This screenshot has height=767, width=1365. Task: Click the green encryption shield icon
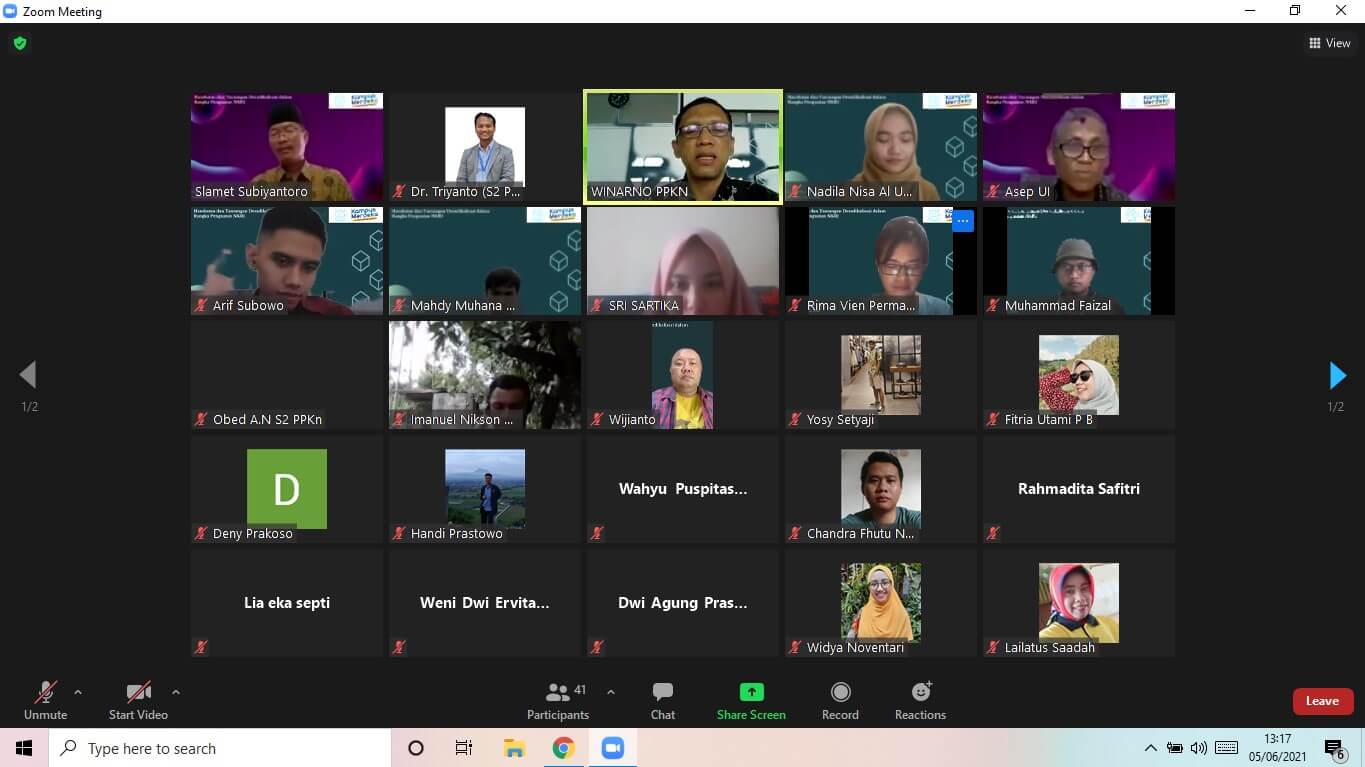[x=19, y=43]
